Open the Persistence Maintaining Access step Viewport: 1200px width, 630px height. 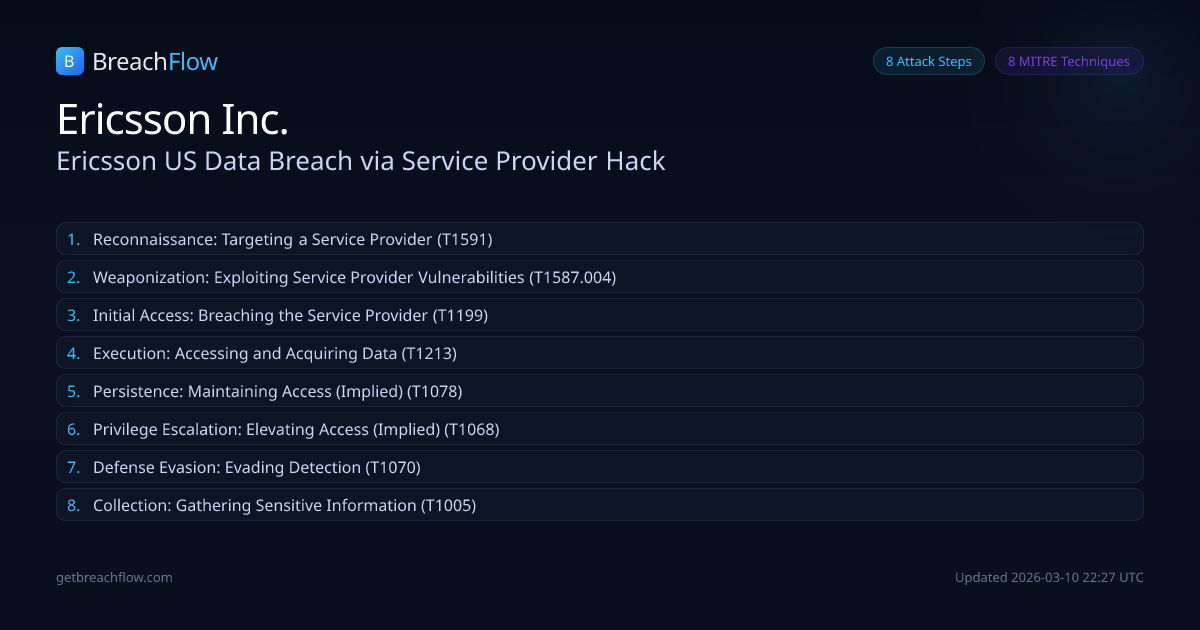(x=599, y=391)
